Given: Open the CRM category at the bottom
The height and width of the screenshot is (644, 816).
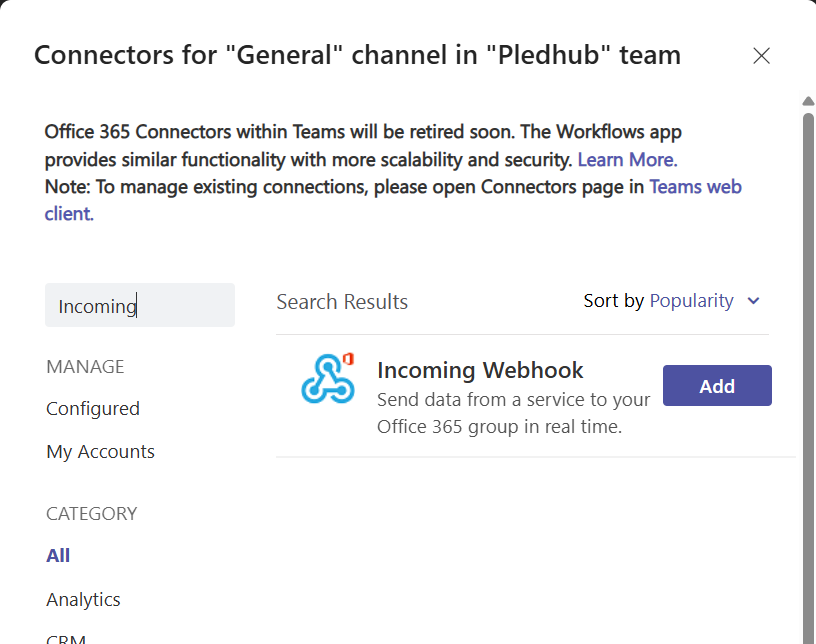Looking at the screenshot, I should pos(66,637).
